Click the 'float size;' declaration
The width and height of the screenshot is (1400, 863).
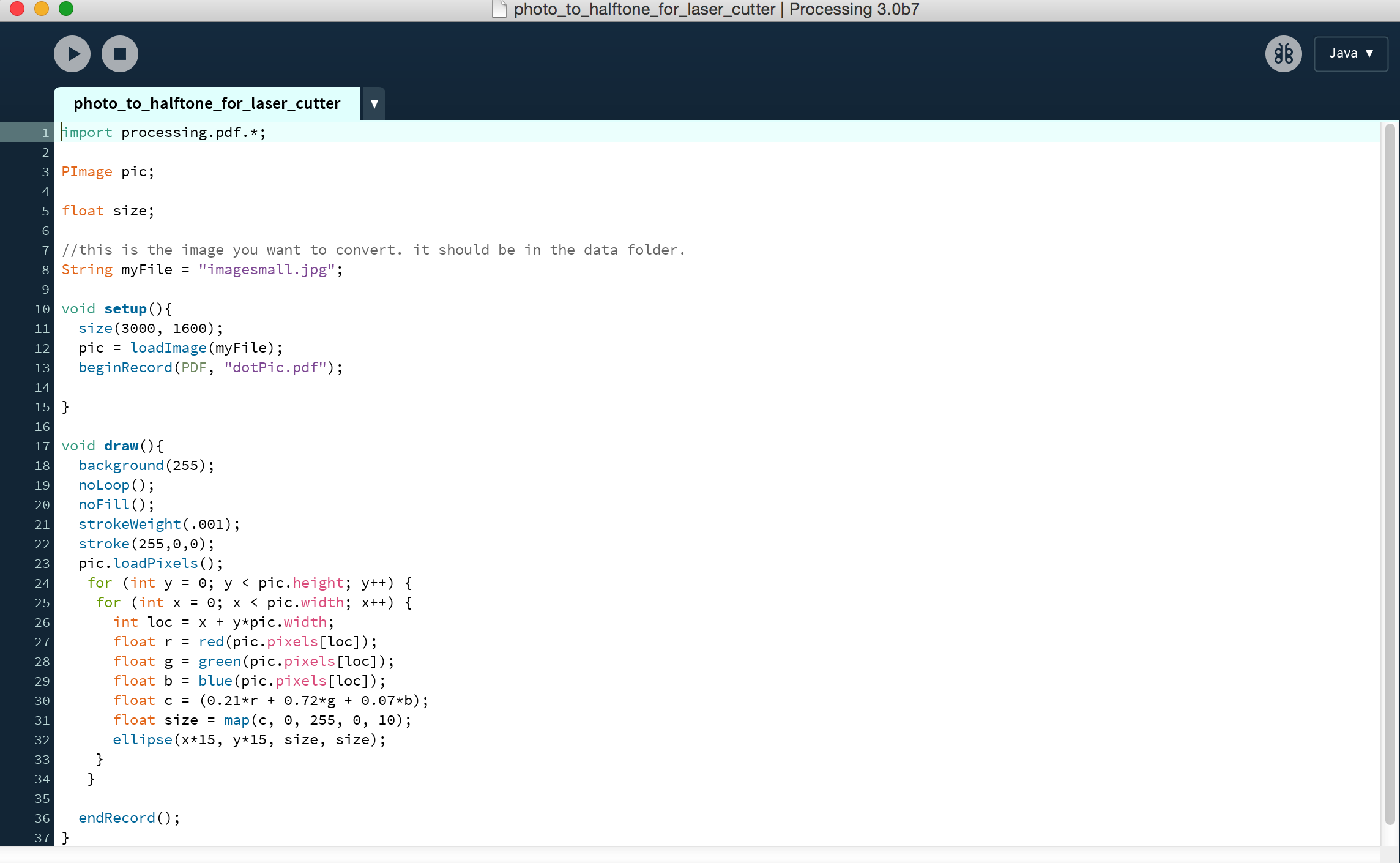tap(108, 211)
